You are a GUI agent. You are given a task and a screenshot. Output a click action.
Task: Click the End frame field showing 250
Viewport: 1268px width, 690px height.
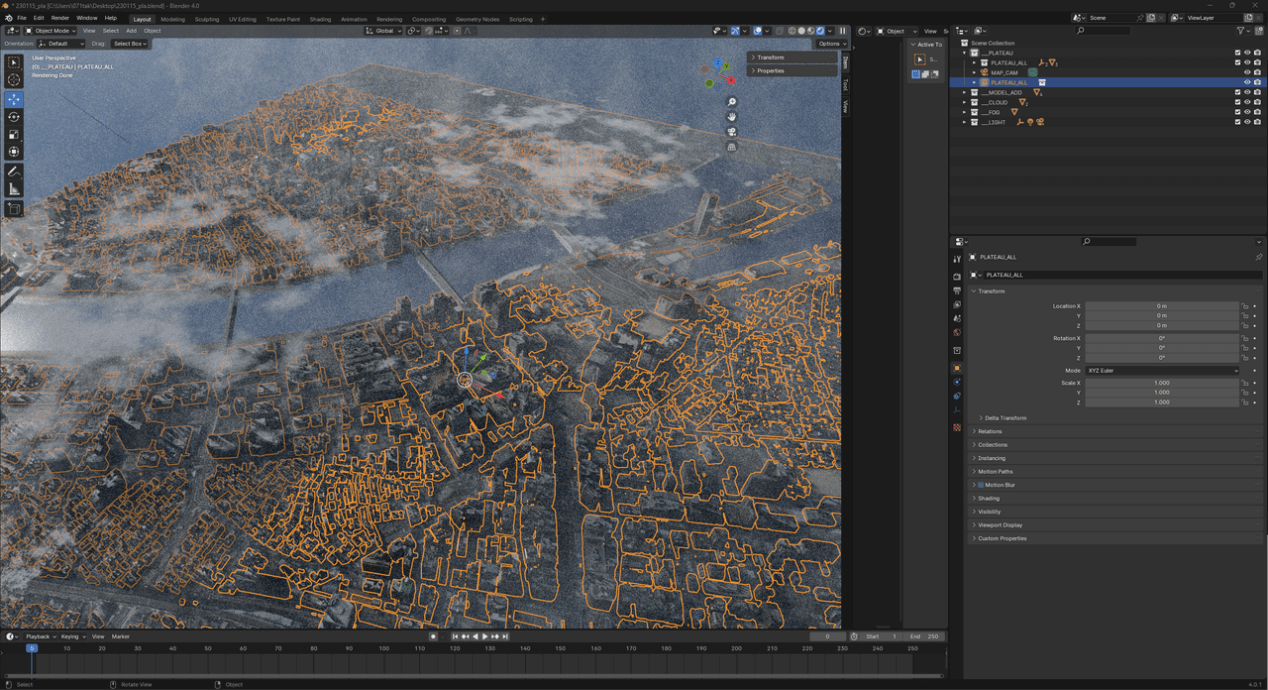(x=924, y=637)
